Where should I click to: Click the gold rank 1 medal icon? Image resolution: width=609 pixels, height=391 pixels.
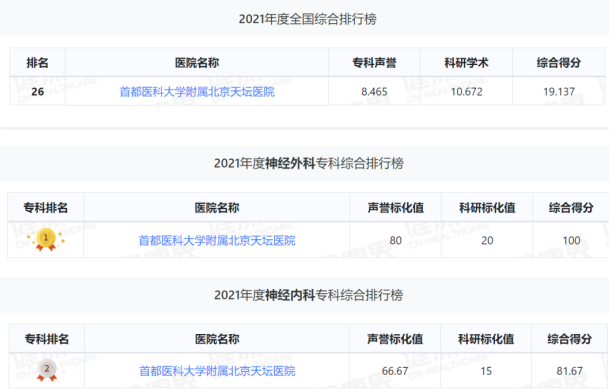click(x=46, y=240)
